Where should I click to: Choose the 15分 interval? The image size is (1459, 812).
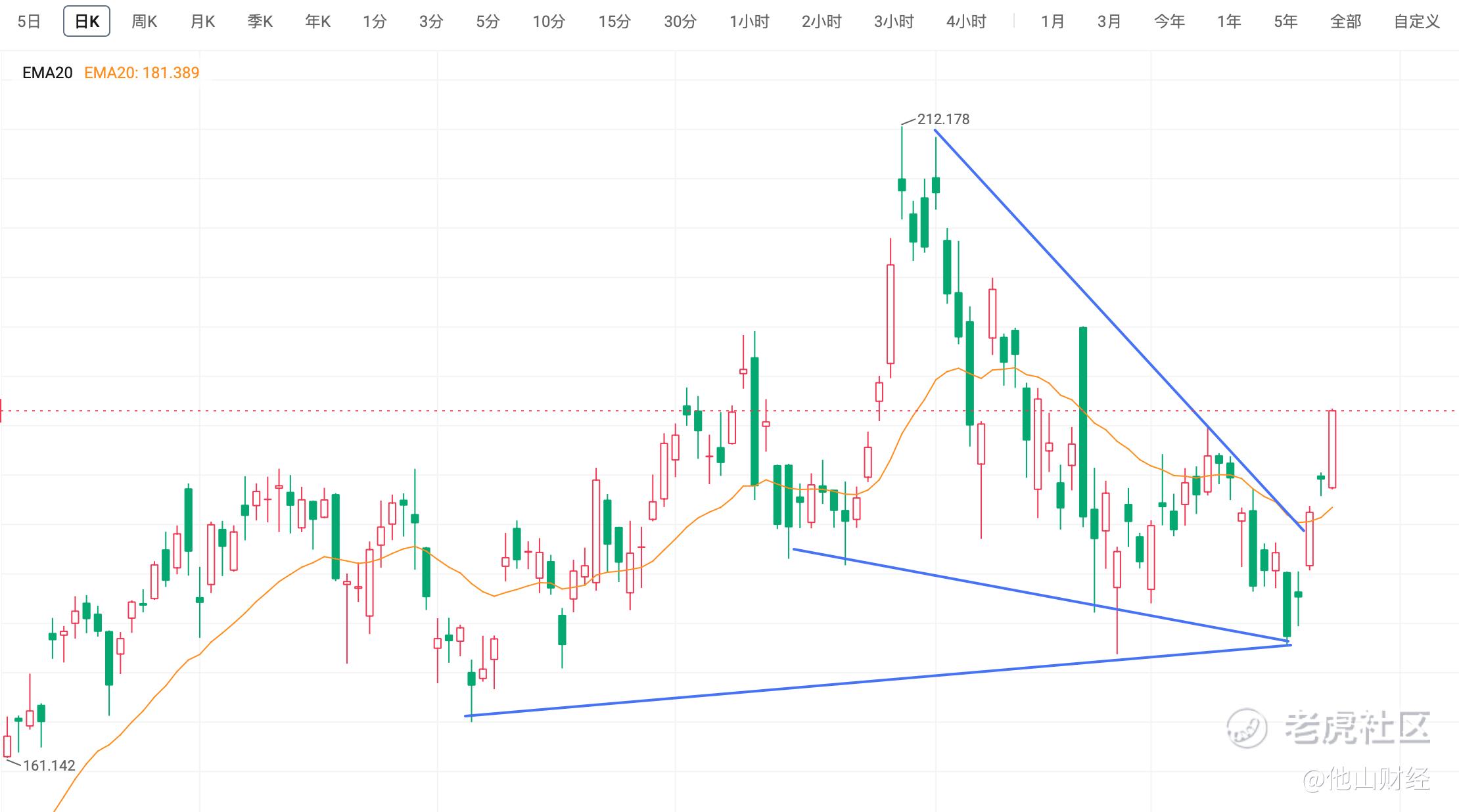(x=614, y=22)
